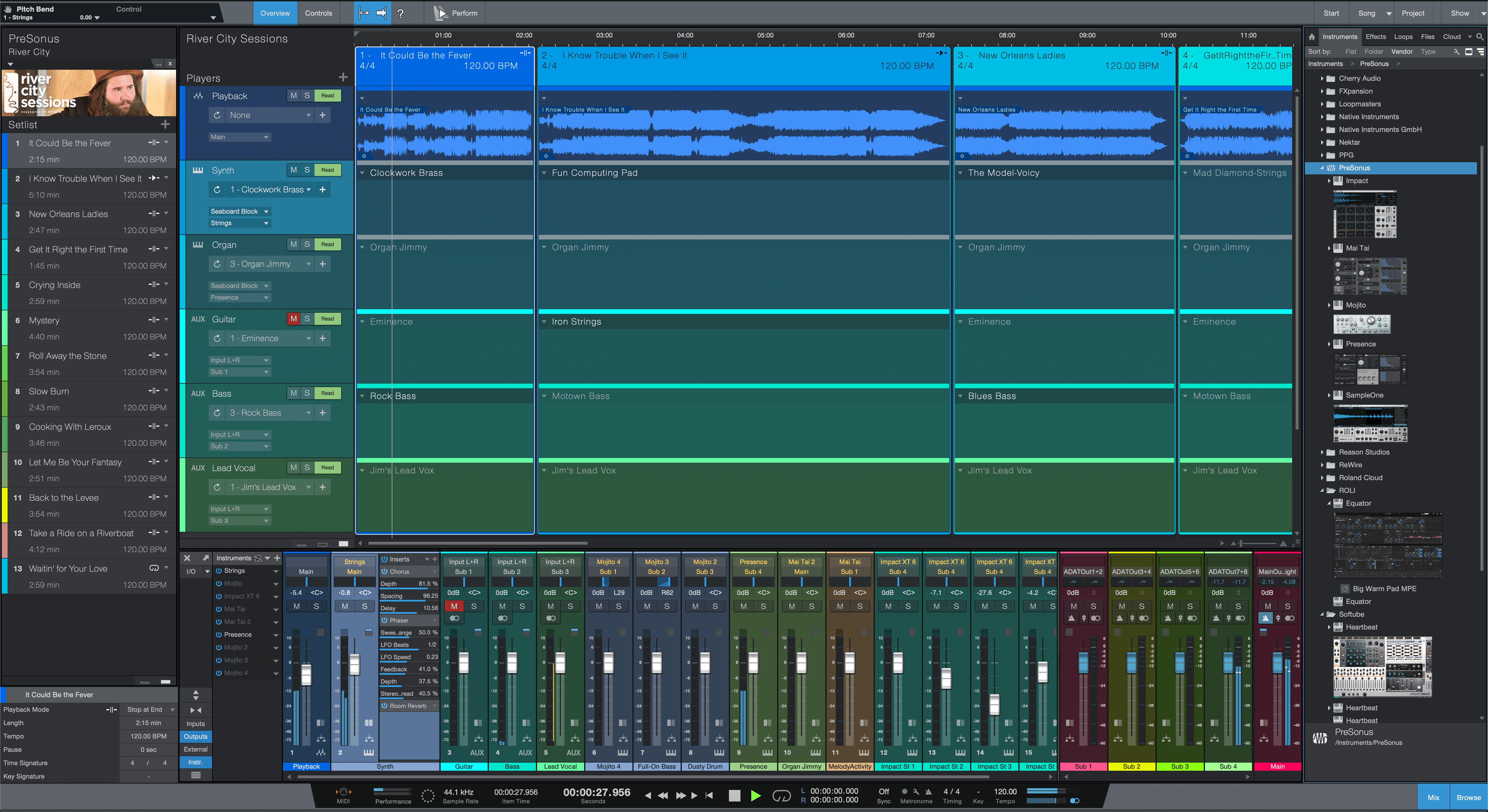Image resolution: width=1488 pixels, height=812 pixels.
Task: Click the plus icon next to Players
Action: pyautogui.click(x=344, y=77)
